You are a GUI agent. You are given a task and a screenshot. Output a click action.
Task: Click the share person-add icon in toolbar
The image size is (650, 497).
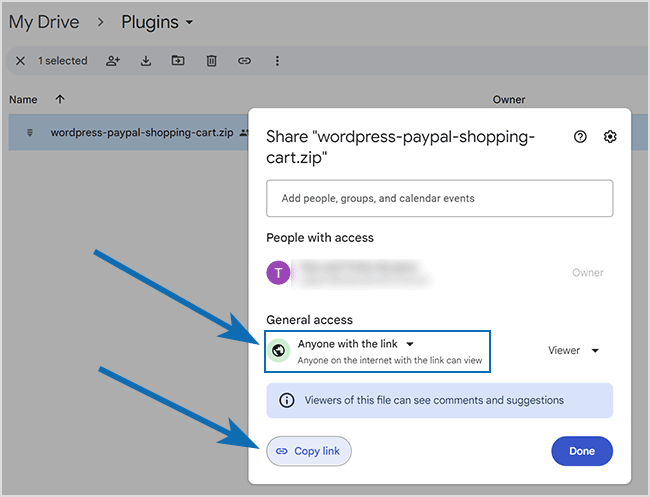[113, 61]
